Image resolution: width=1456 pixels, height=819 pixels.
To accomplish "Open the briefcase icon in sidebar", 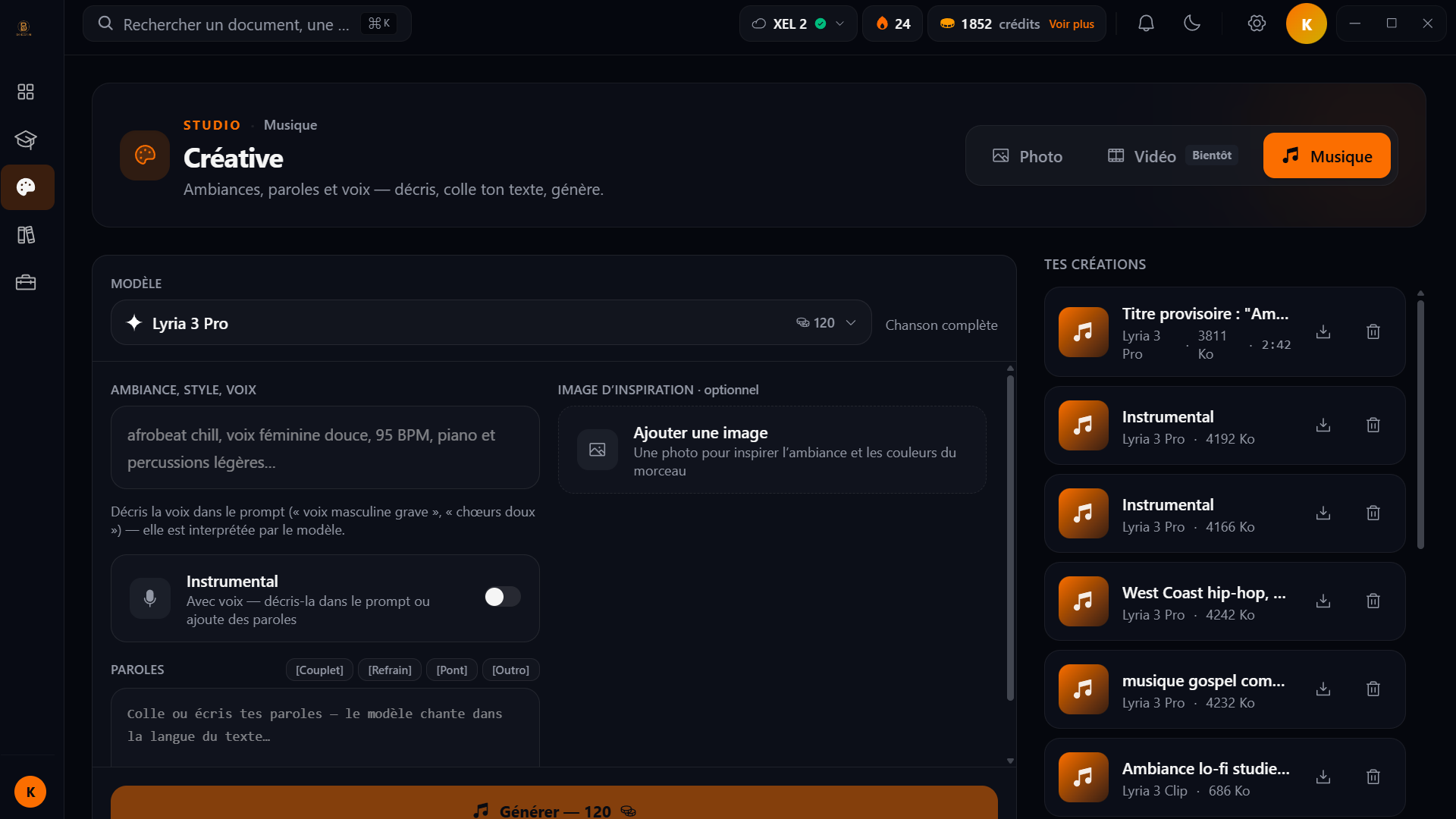I will coord(26,283).
